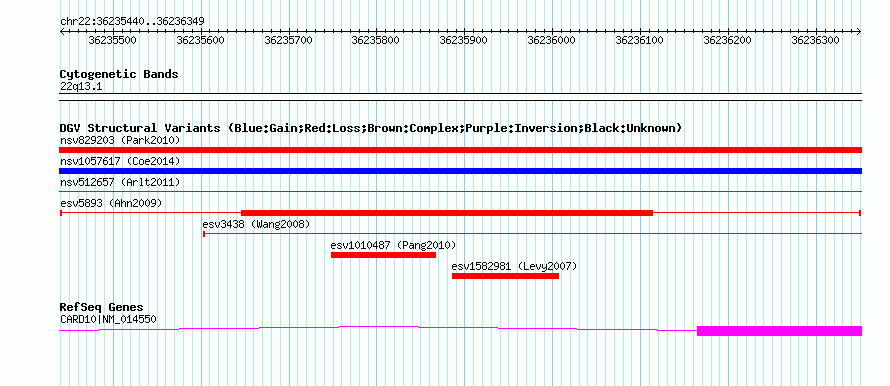Click the 36236100 ruler position label
Image resolution: width=890 pixels, height=386 pixels.
(x=639, y=40)
